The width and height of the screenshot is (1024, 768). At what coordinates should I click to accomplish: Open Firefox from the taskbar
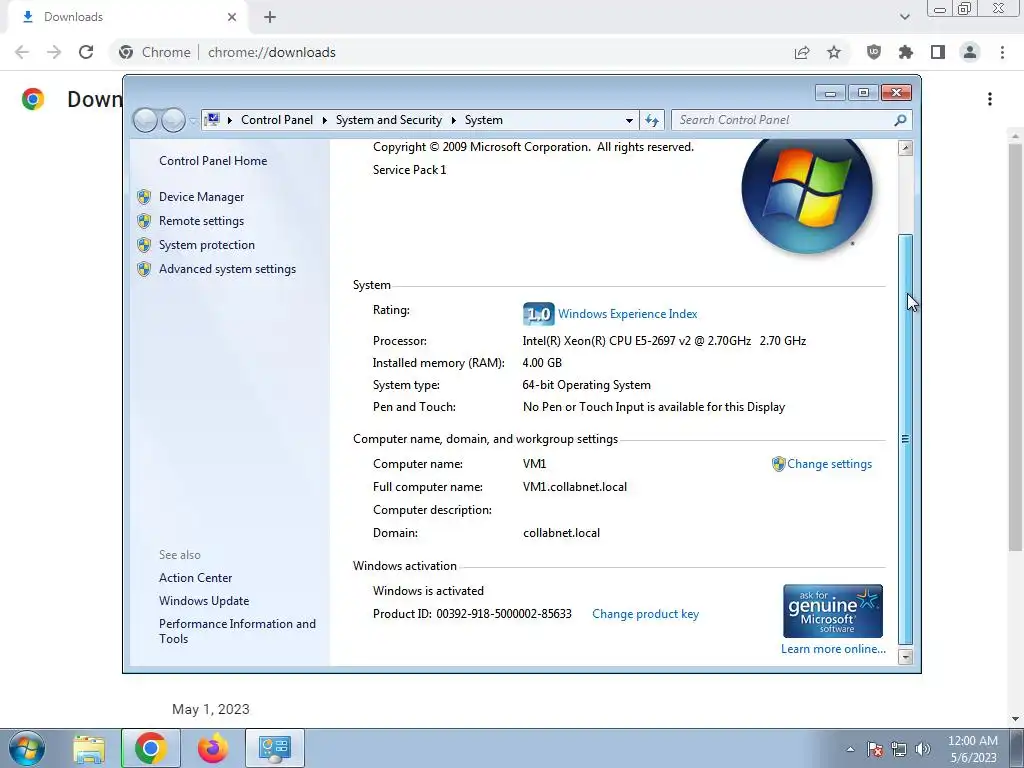click(x=213, y=748)
